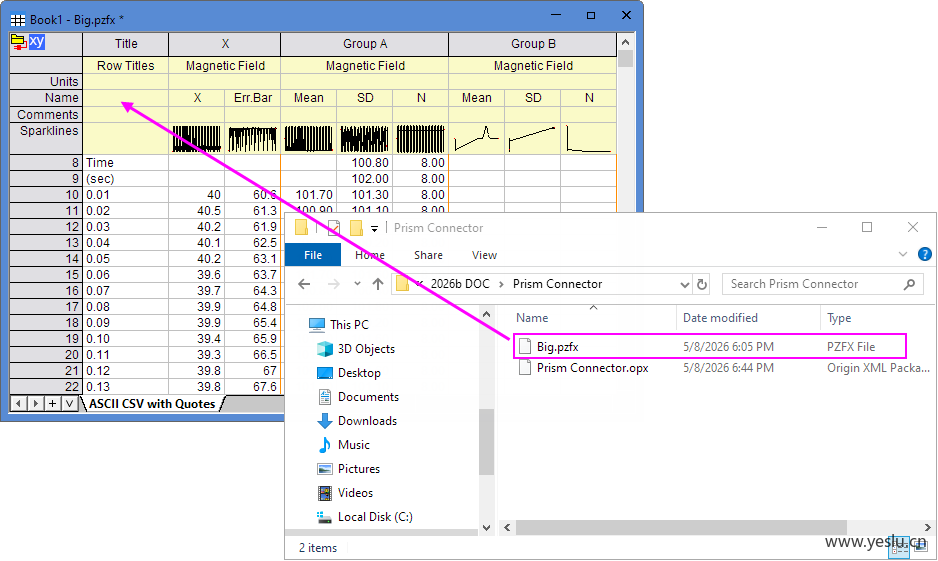The height and width of the screenshot is (561, 938).
Task: Maximize the Book1 workbook window
Action: tap(591, 16)
